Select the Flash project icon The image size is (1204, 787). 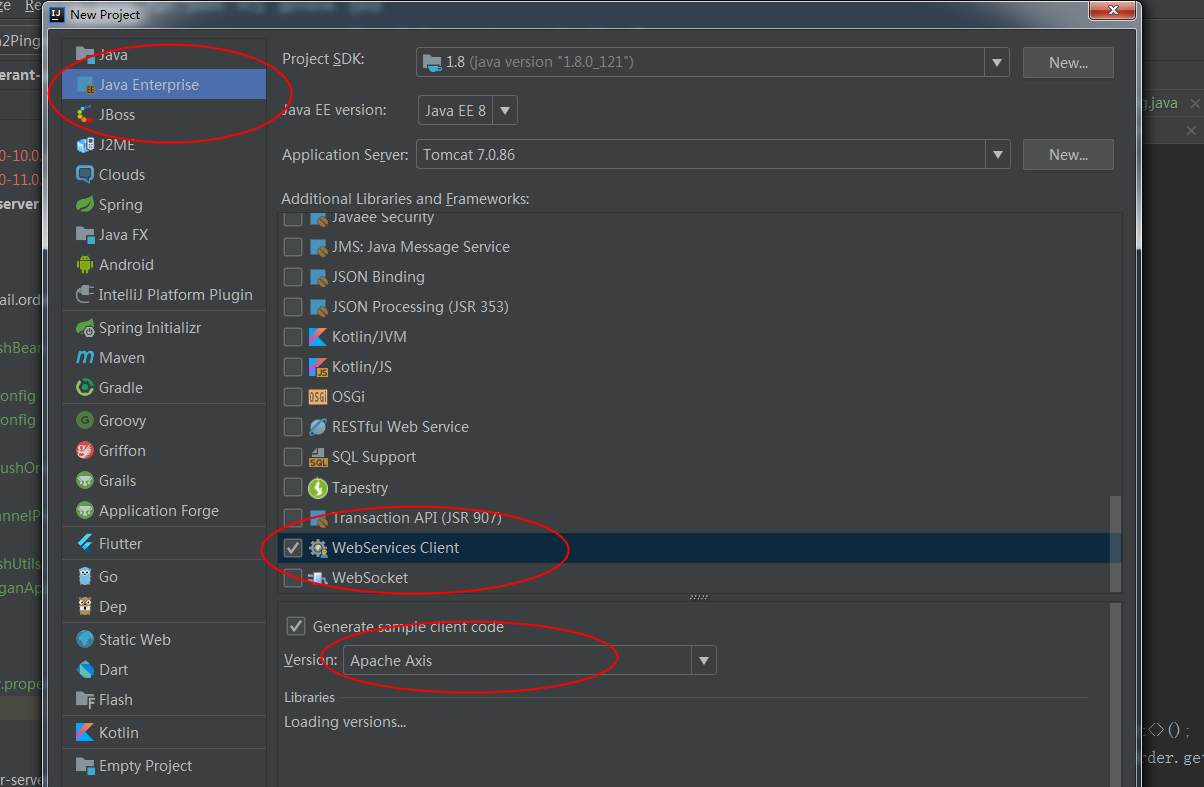[85, 700]
